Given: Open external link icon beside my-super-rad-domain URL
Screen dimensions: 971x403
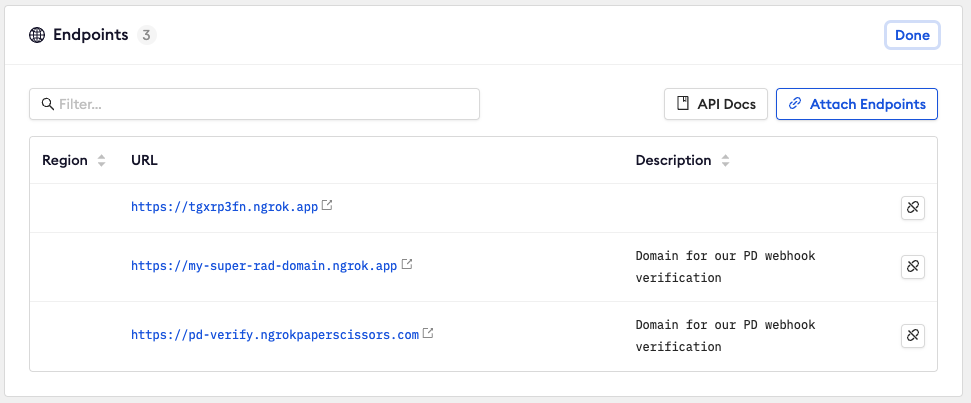Looking at the screenshot, I should click(407, 266).
